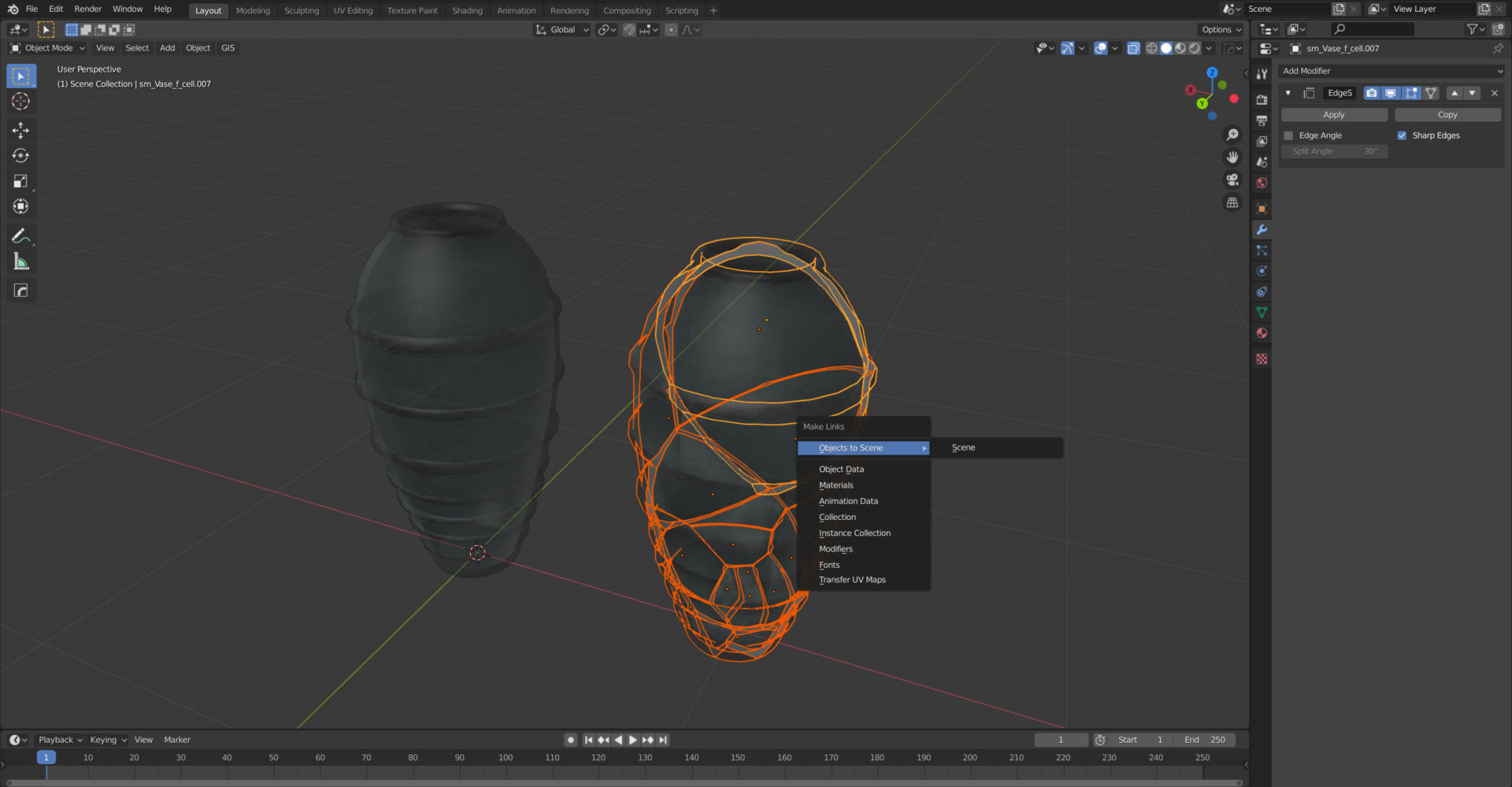Open the Modifier Properties wrench tab
Viewport: 1512px width, 787px height.
[1262, 229]
